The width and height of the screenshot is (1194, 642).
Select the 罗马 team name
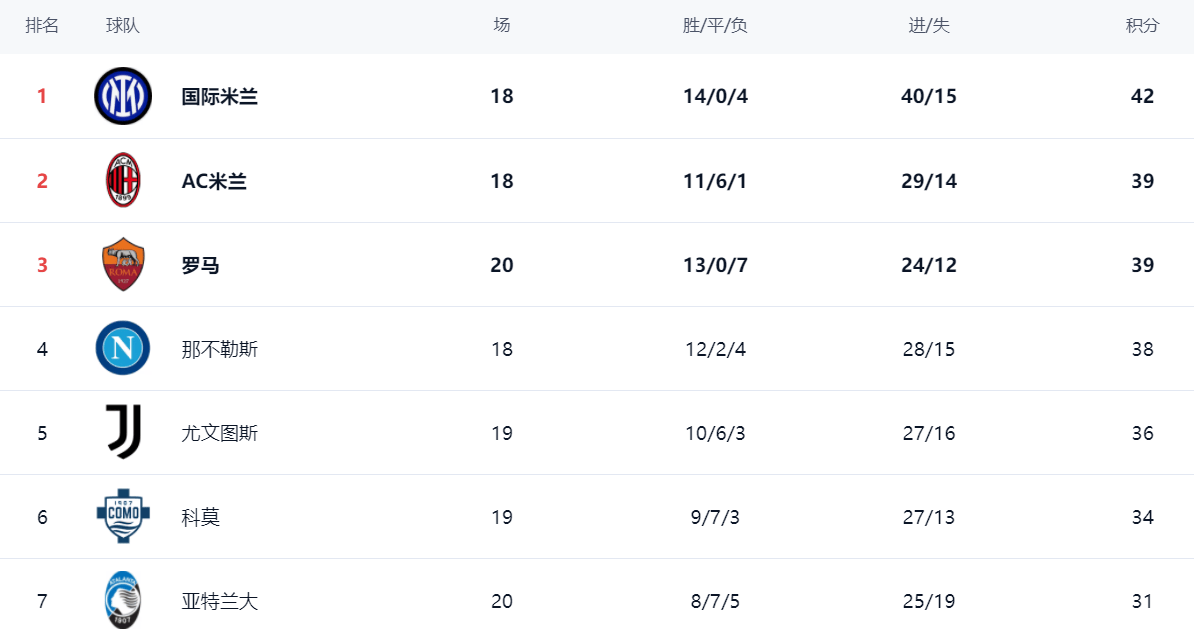[201, 265]
